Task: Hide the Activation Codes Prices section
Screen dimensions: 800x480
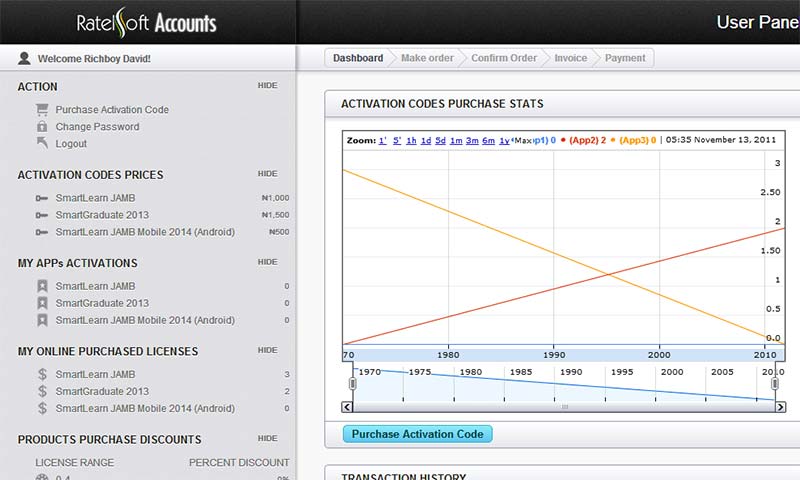Action: (x=267, y=174)
